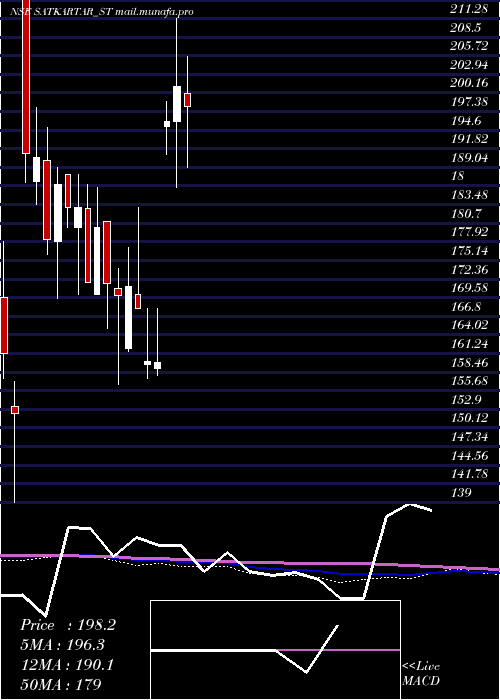Click the 164.02 price axis label

tap(469, 325)
